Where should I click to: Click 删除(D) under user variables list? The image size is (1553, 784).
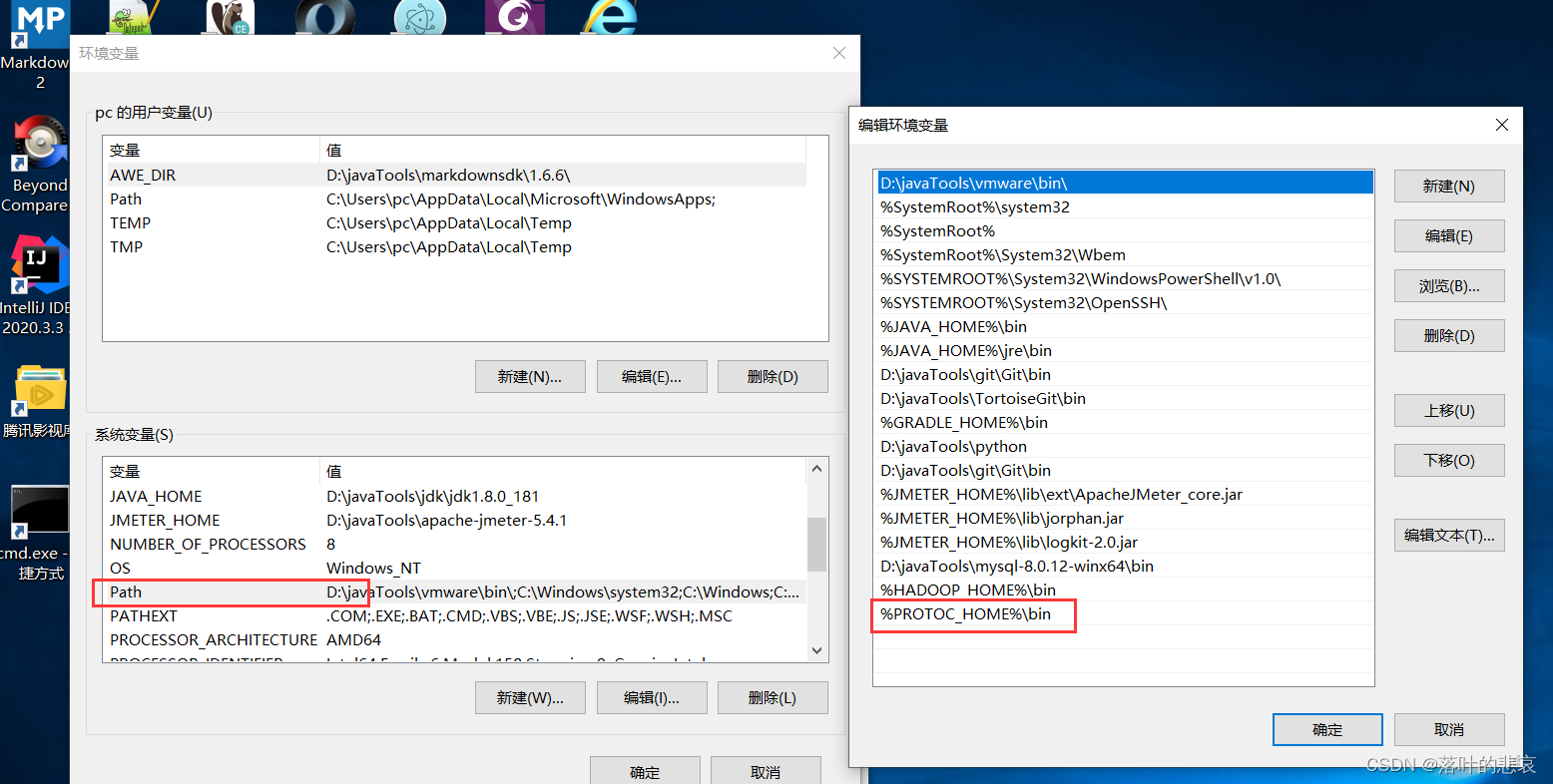773,376
